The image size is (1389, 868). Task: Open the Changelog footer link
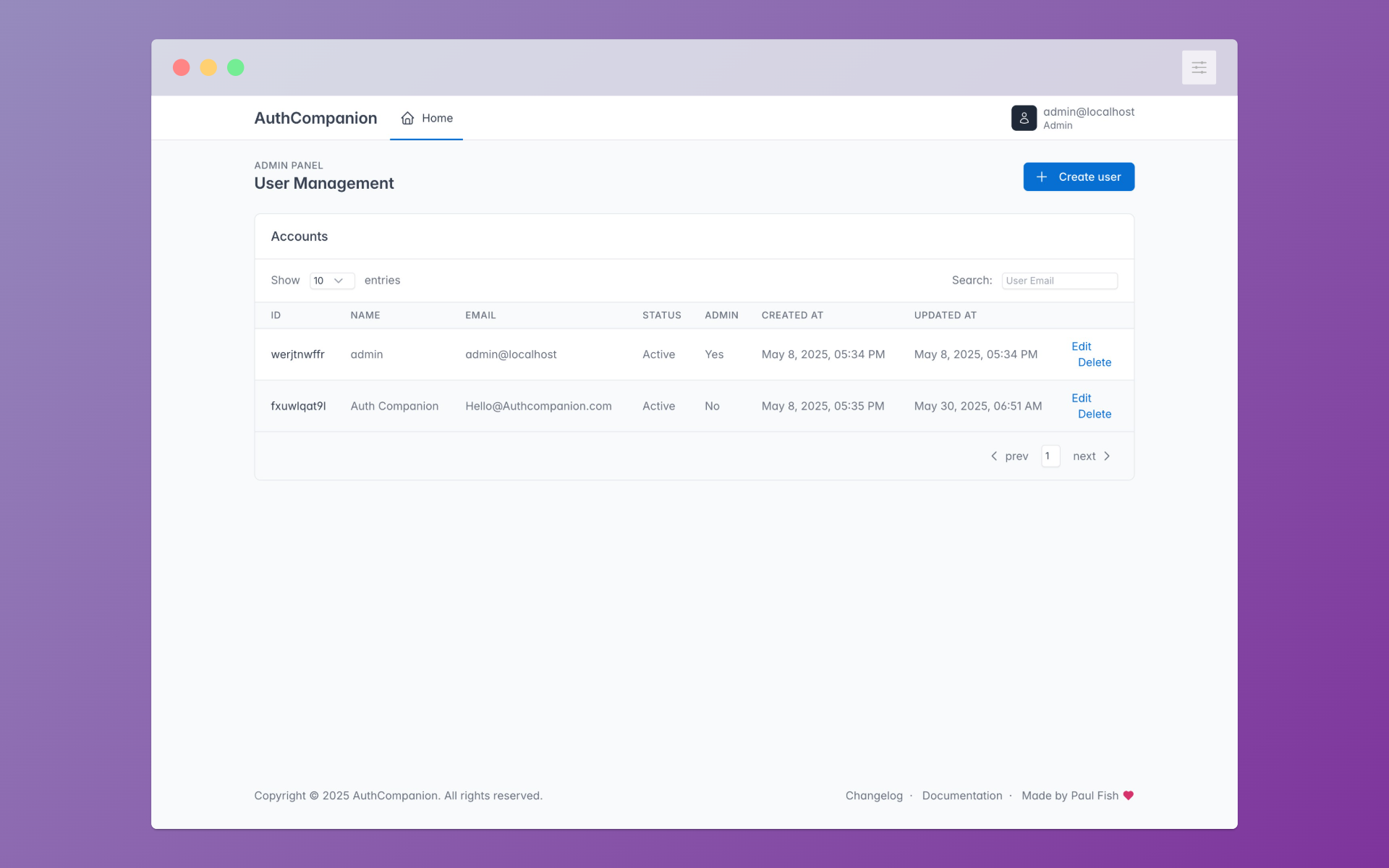(874, 796)
